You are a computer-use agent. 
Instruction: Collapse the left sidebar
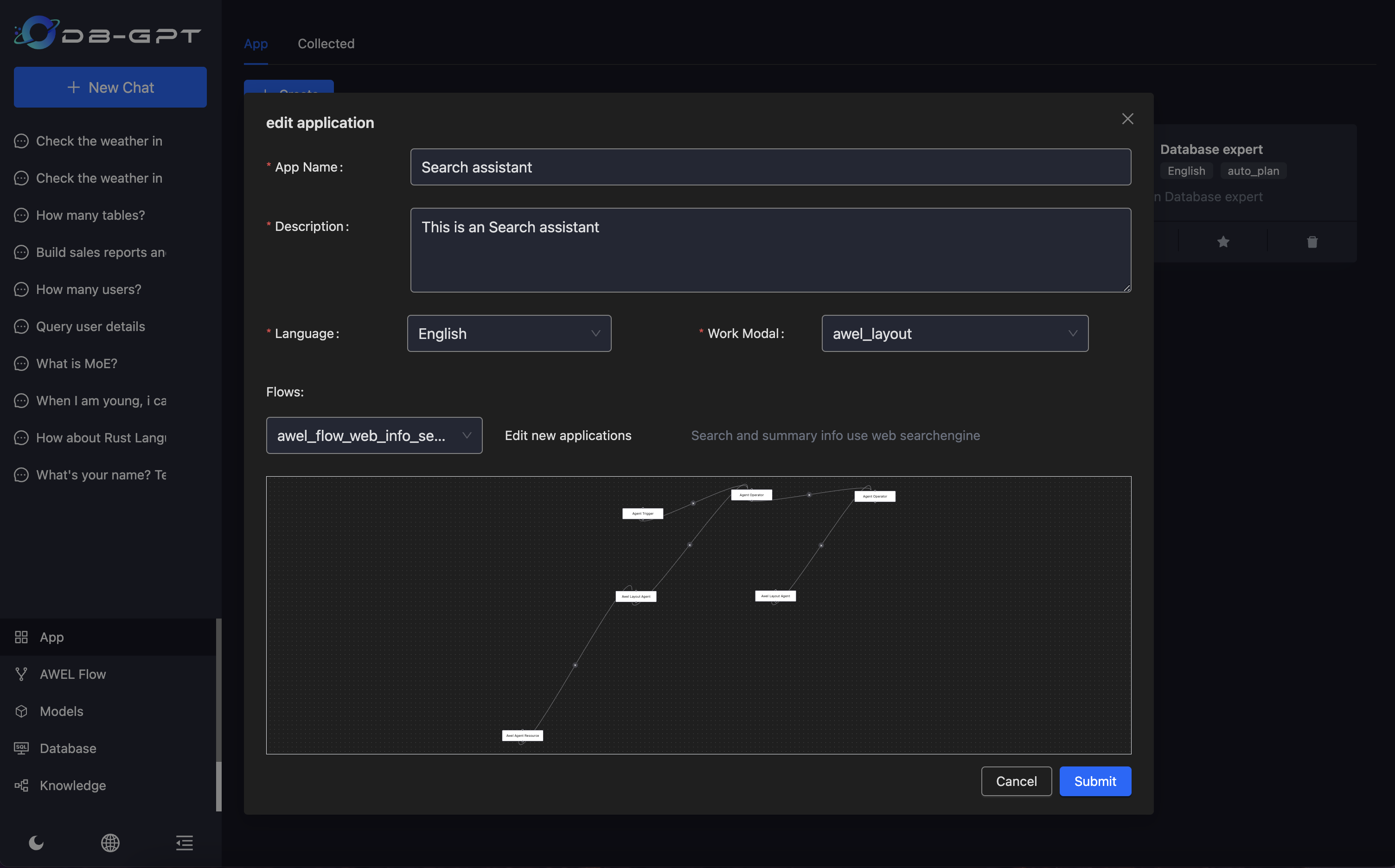pyautogui.click(x=184, y=843)
